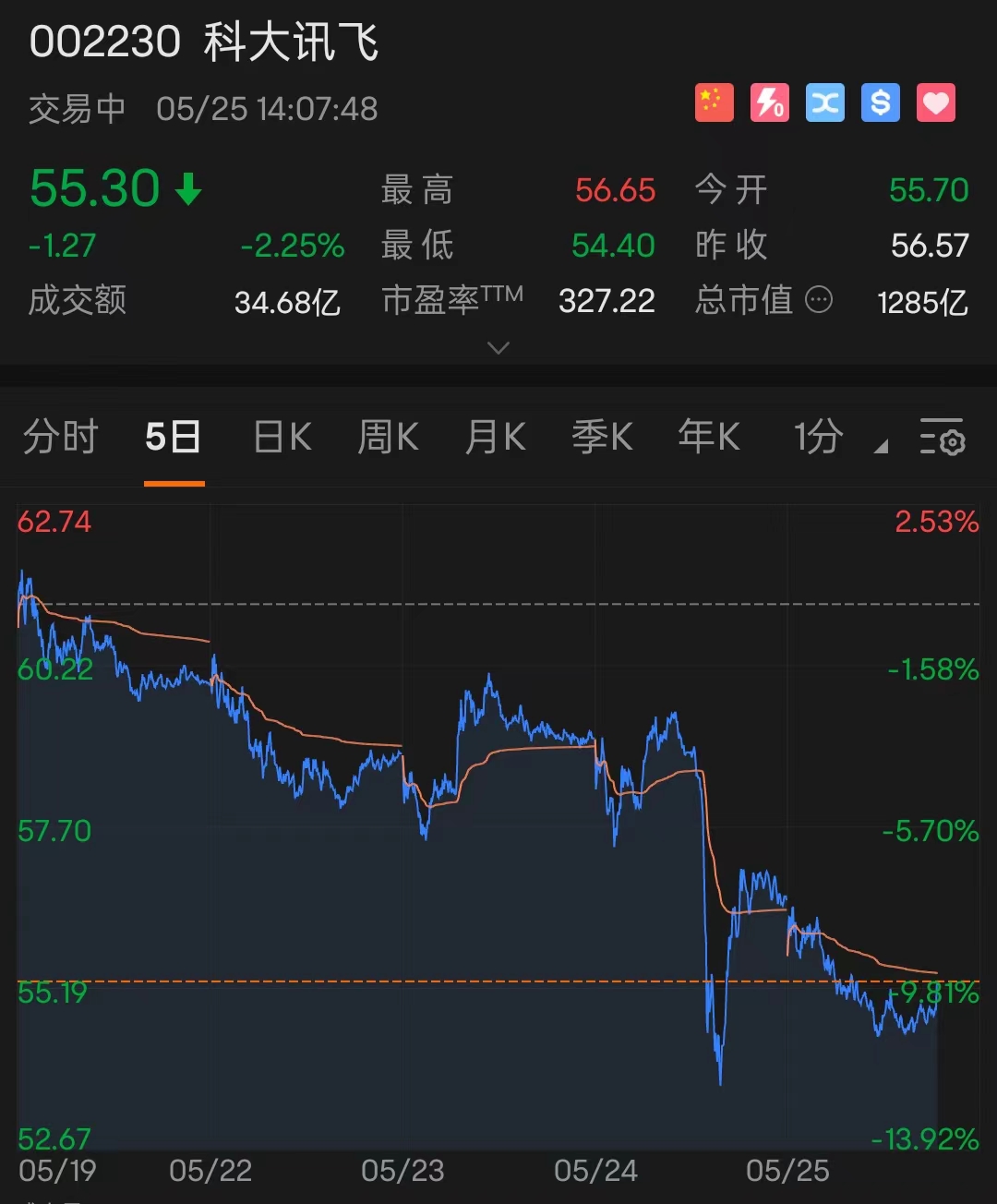Expand the stock detail panel with chevron
The height and width of the screenshot is (1204, 997).
click(x=498, y=348)
